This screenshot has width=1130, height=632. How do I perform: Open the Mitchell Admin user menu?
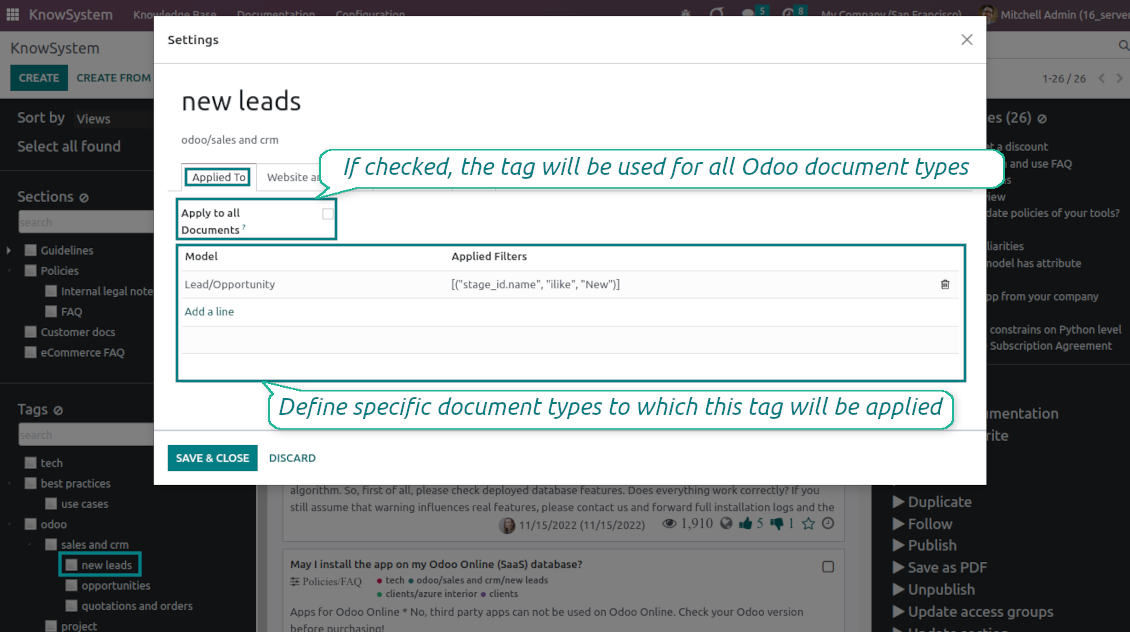tap(1050, 15)
